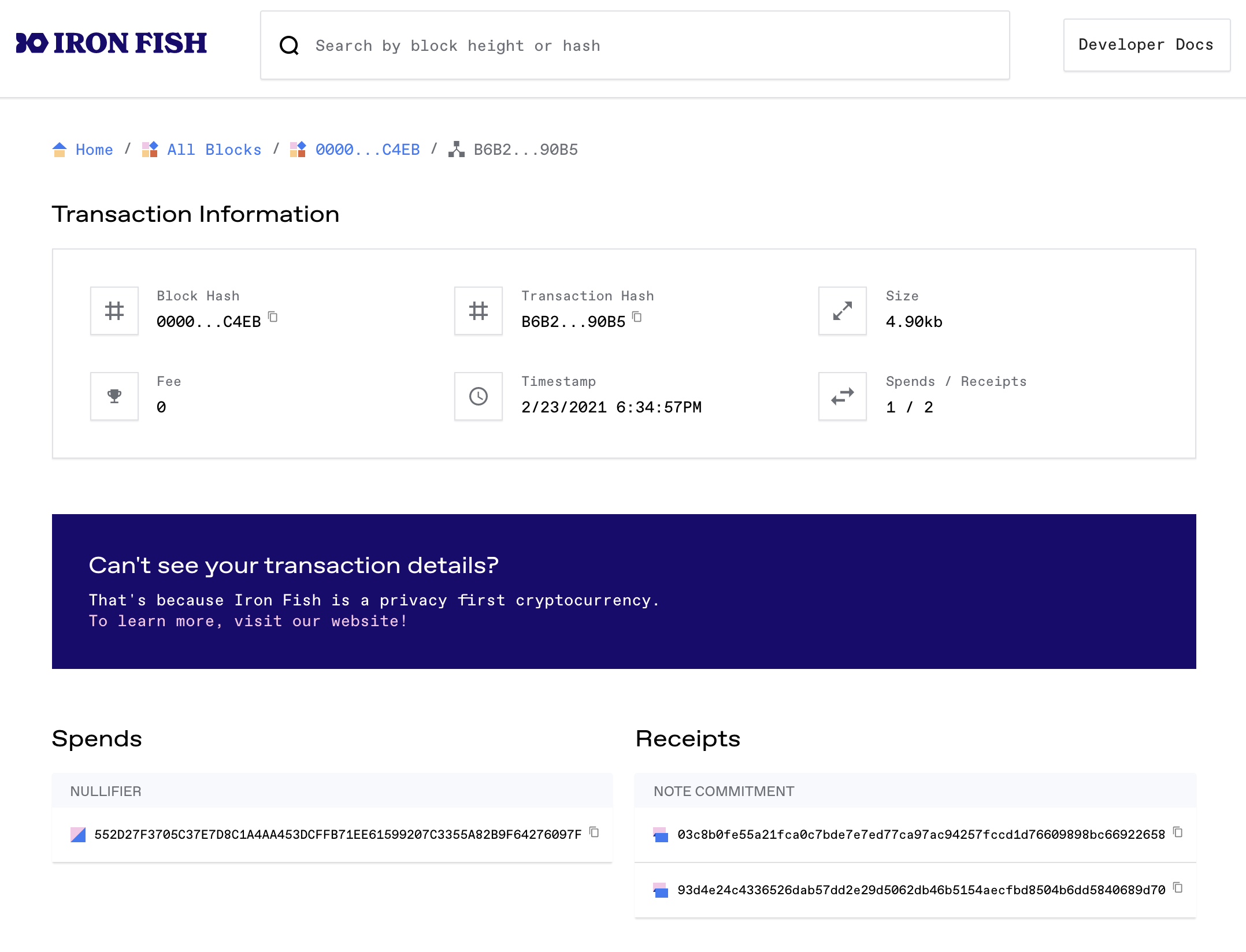This screenshot has height=952, width=1246.
Task: Copy the second note commitment hash
Action: click(1178, 888)
